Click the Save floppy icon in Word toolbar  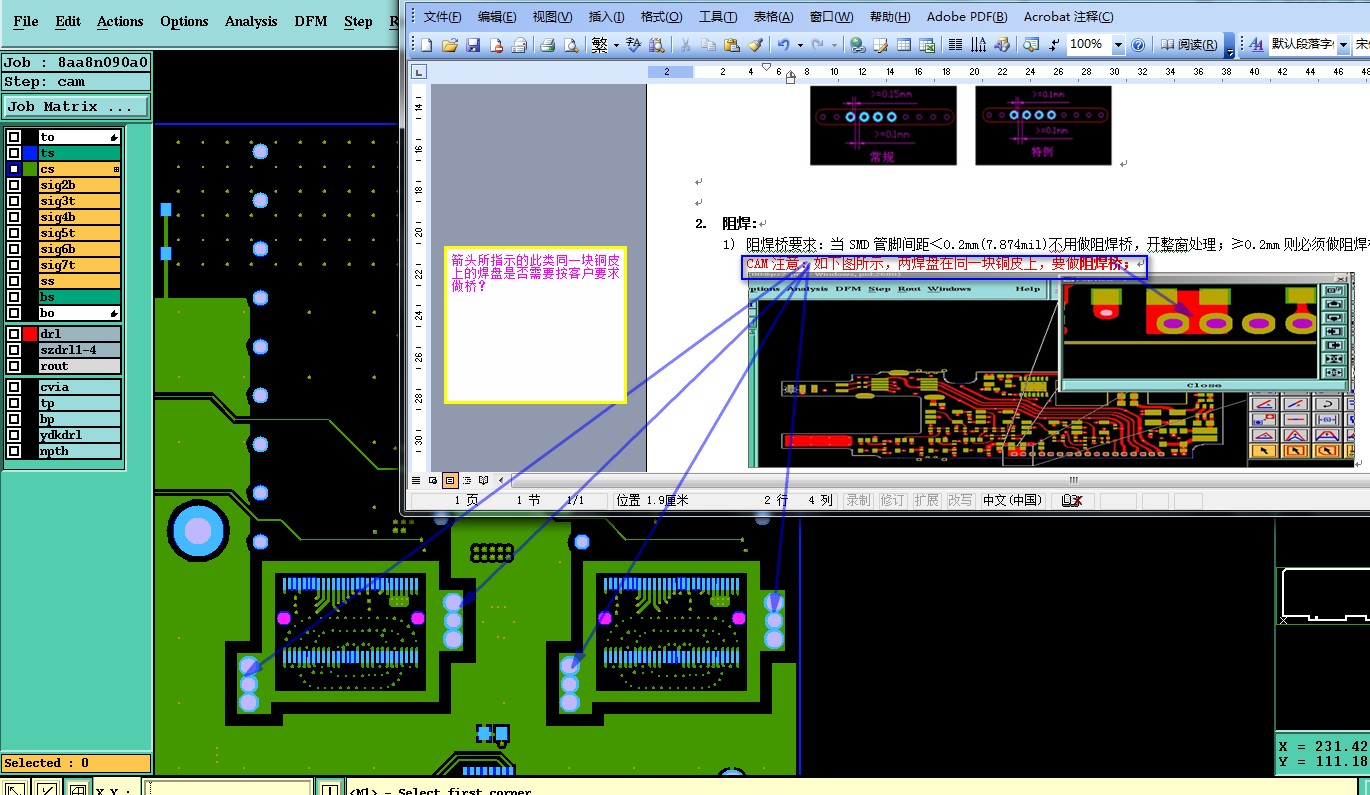pyautogui.click(x=473, y=45)
